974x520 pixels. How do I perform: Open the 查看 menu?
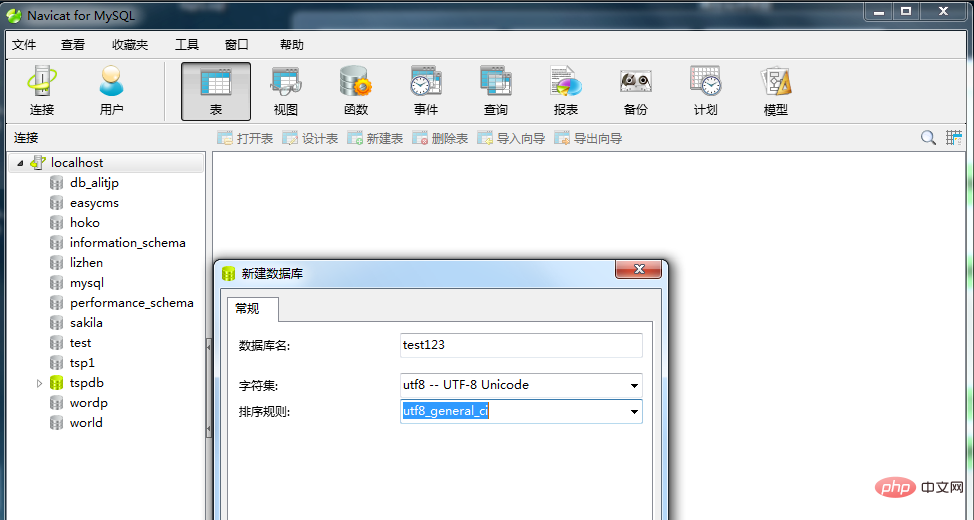pyautogui.click(x=73, y=45)
